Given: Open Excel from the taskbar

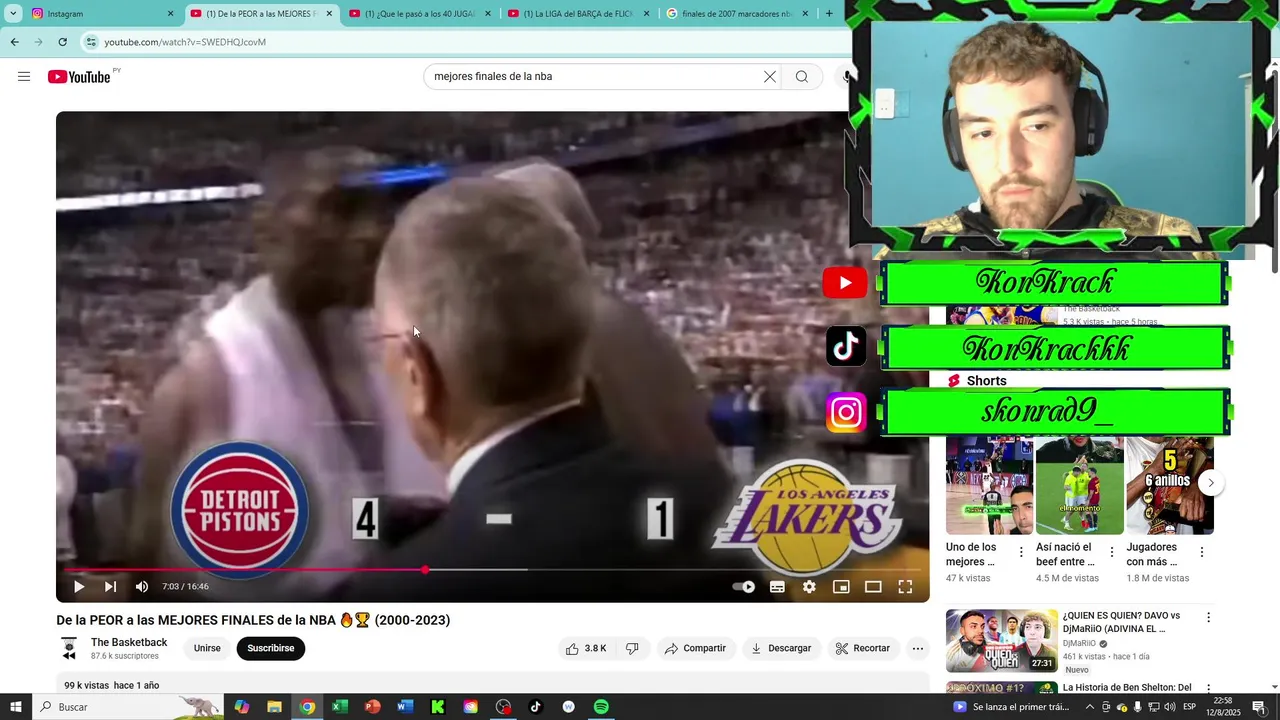Looking at the screenshot, I should 339,707.
